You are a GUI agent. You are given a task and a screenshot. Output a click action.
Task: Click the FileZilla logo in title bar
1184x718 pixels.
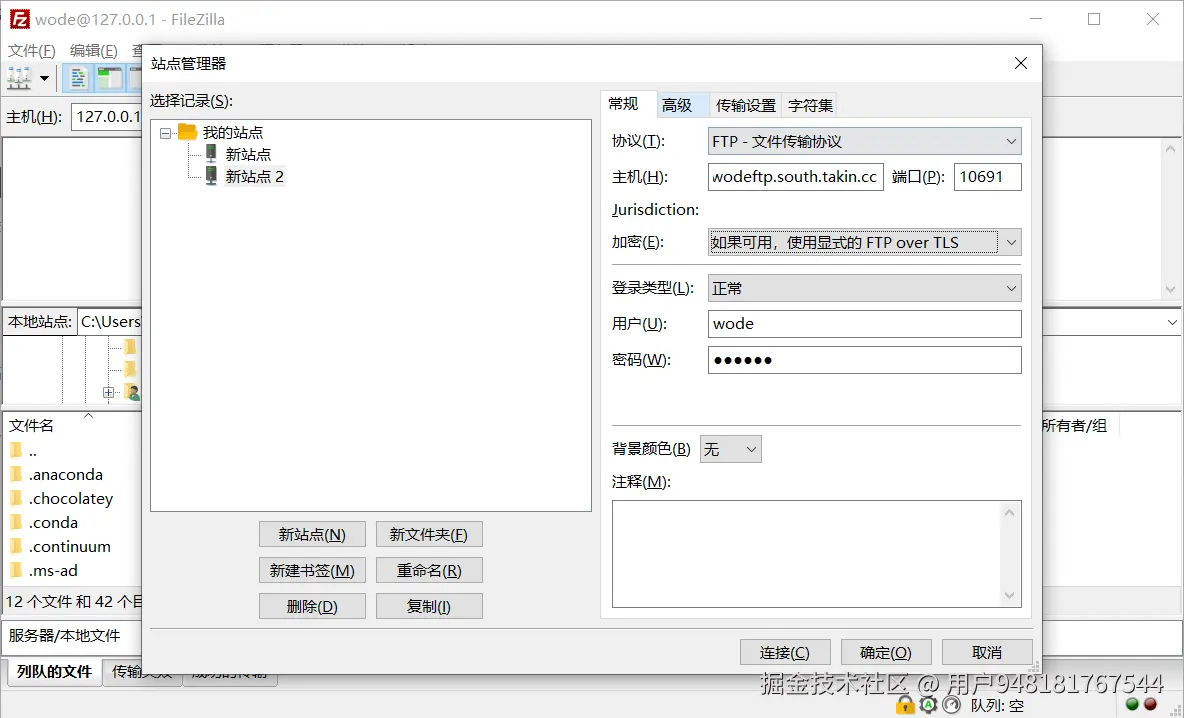[19, 20]
